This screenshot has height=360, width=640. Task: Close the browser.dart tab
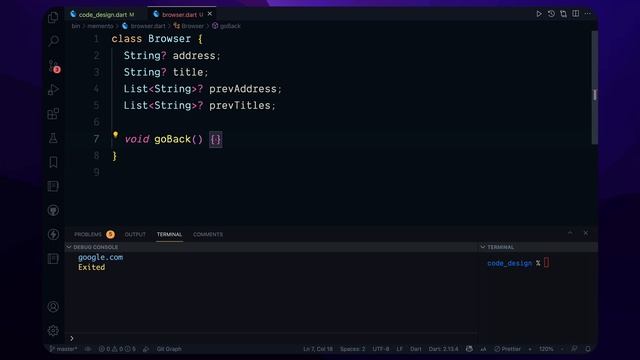tap(210, 14)
